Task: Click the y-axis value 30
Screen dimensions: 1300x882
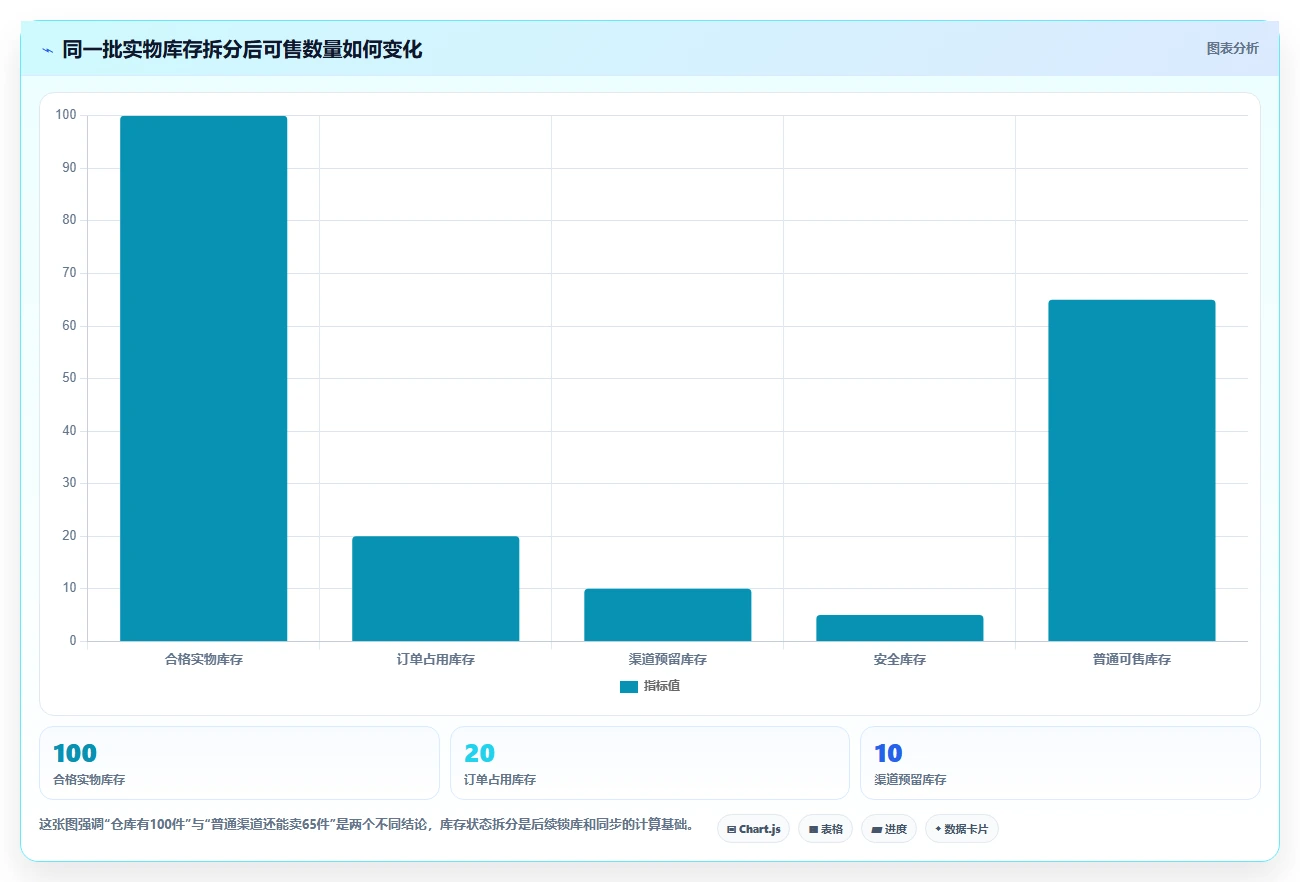Action: point(69,483)
